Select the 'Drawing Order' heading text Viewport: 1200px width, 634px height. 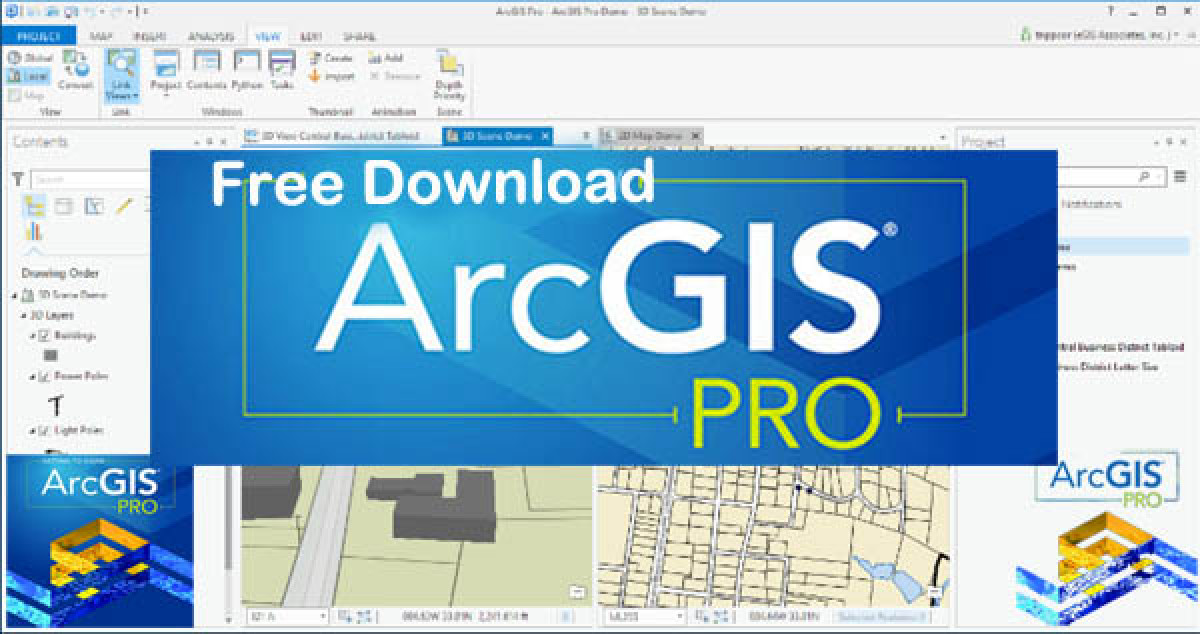click(60, 273)
